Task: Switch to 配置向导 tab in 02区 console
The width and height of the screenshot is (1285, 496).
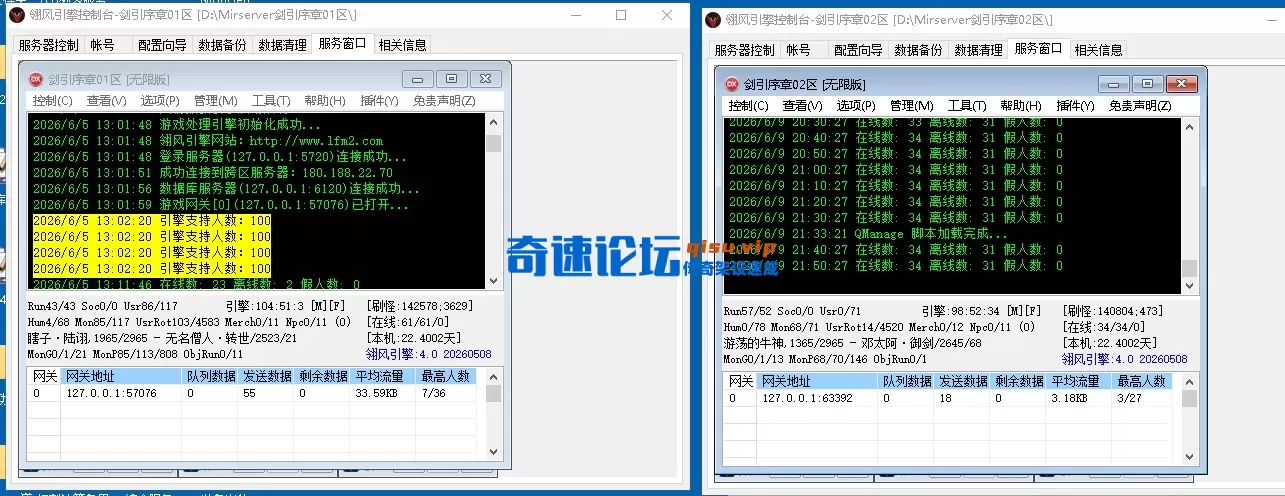Action: pos(858,50)
